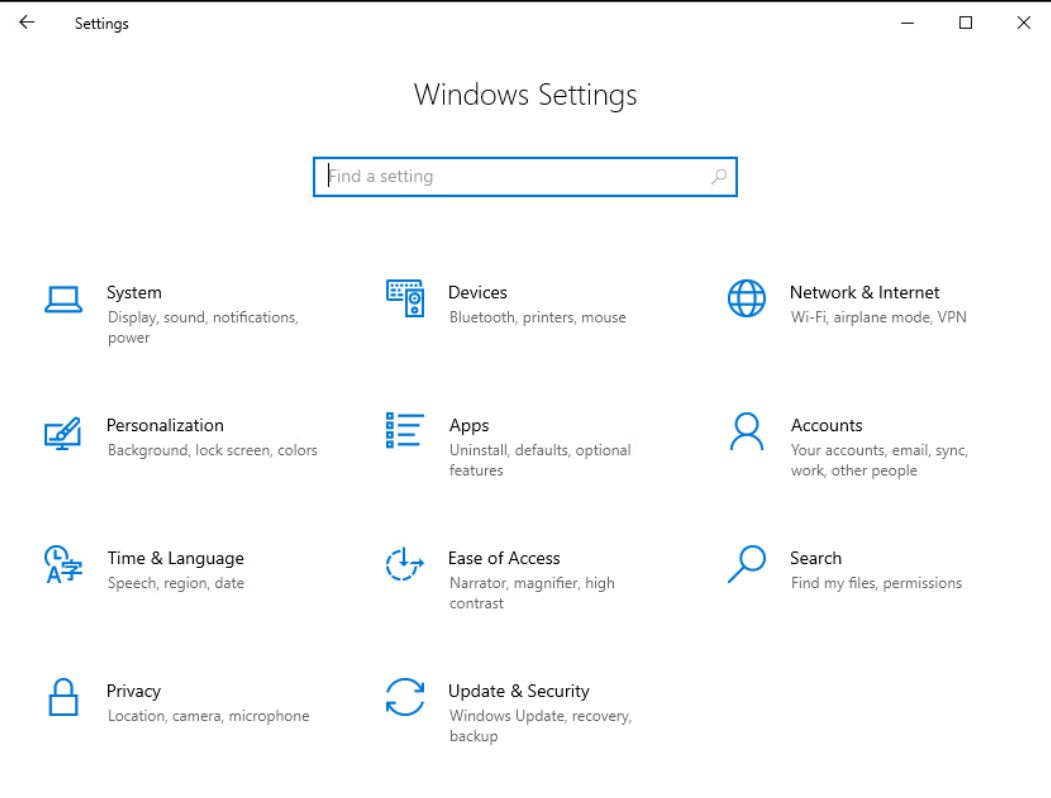This screenshot has height=798, width=1051.
Task: Choose the Ease of Access heading
Action: tap(504, 558)
